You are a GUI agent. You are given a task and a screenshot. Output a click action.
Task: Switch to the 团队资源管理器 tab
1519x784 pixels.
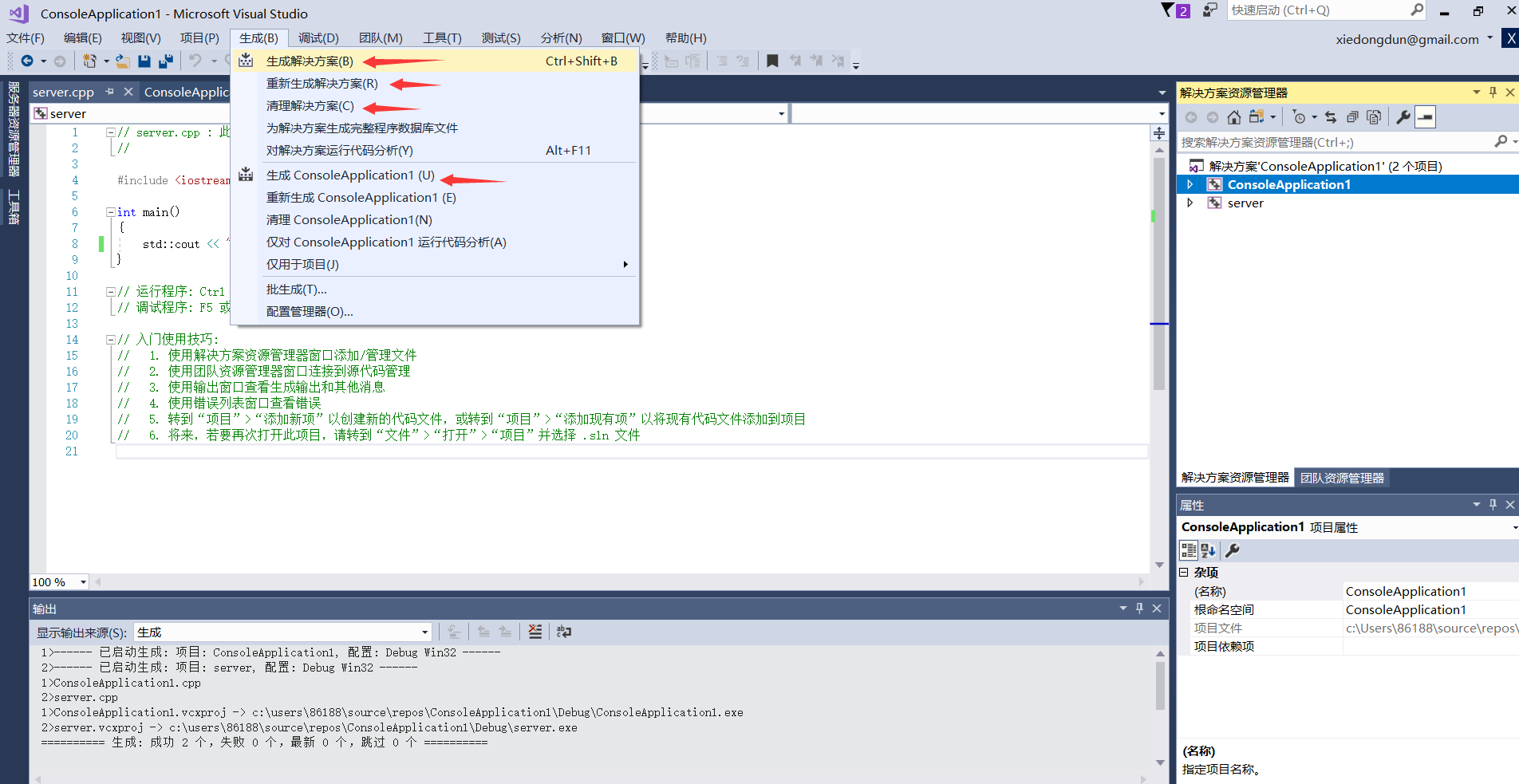(x=1342, y=478)
